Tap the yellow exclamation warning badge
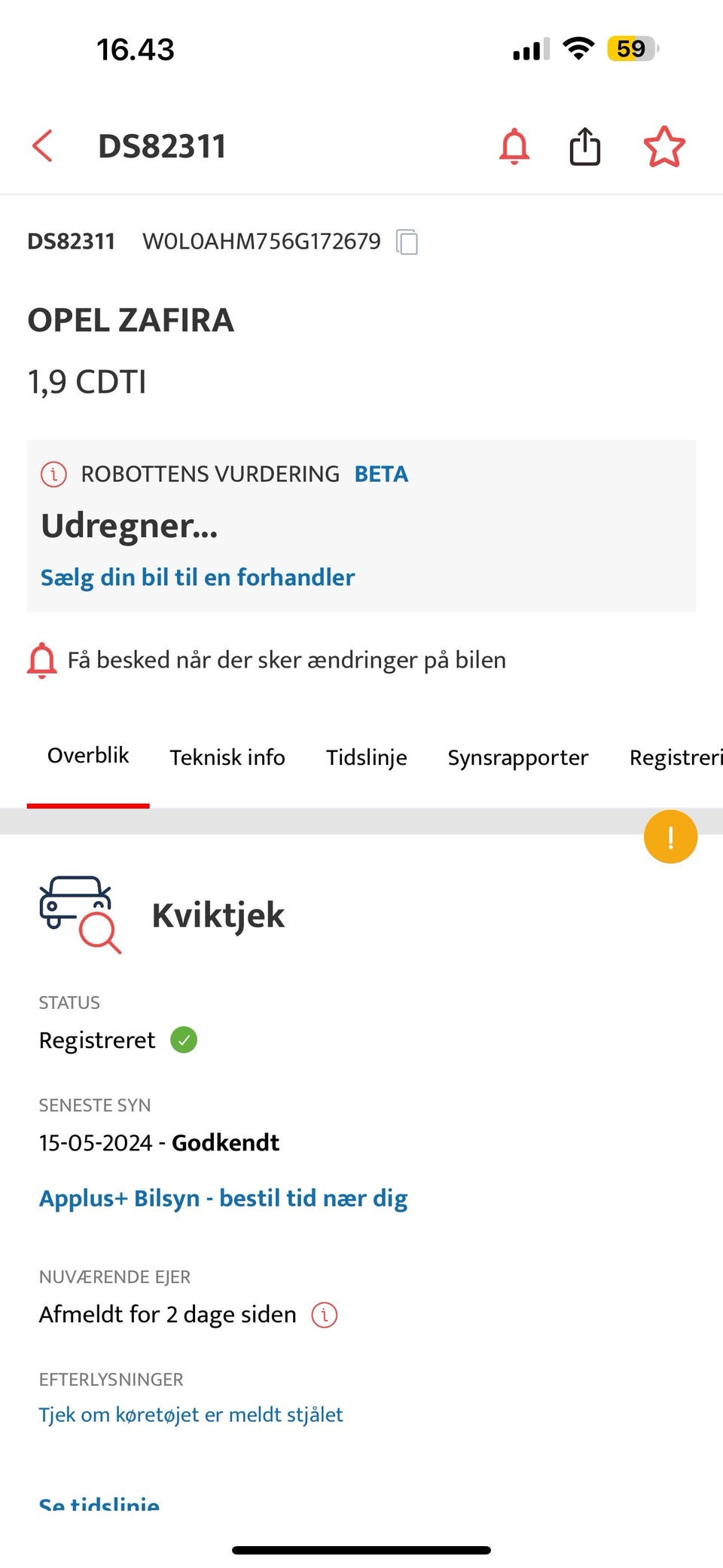Viewport: 723px width, 1568px height. pos(670,836)
